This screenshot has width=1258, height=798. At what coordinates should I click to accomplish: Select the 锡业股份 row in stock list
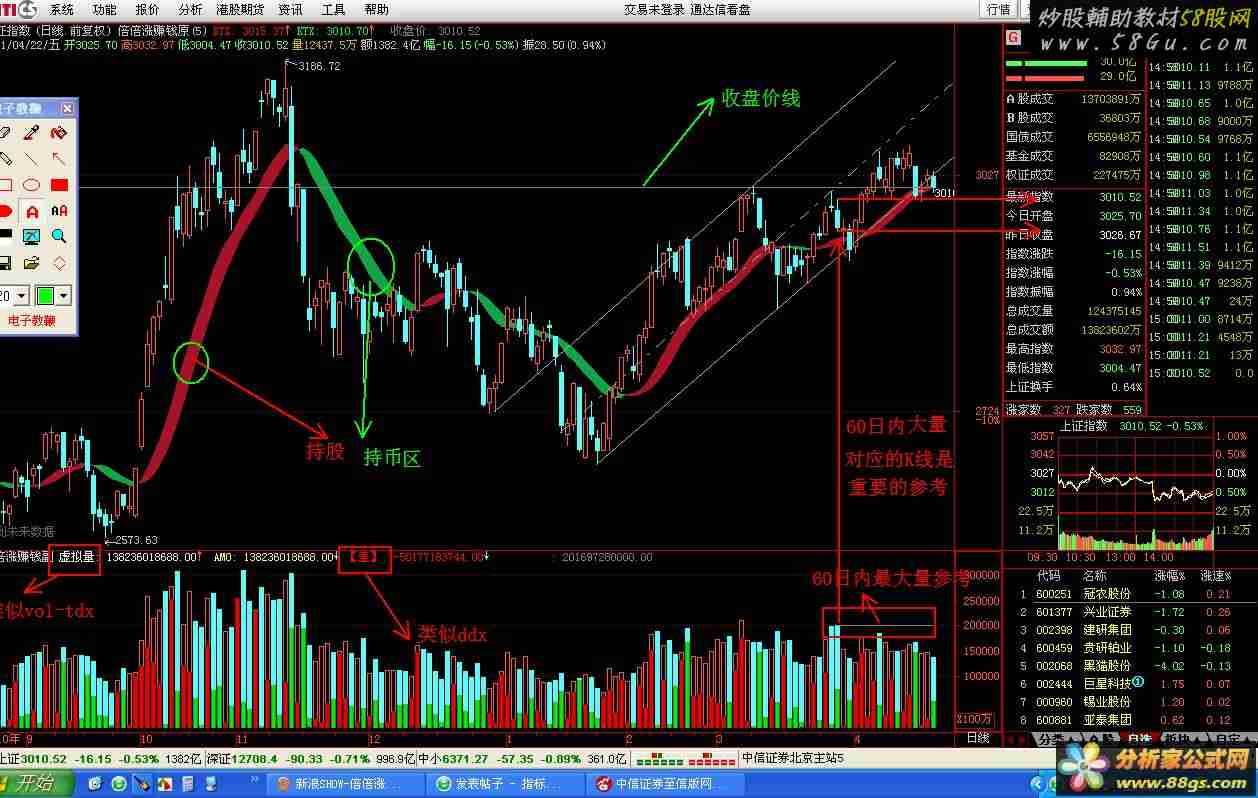1130,702
